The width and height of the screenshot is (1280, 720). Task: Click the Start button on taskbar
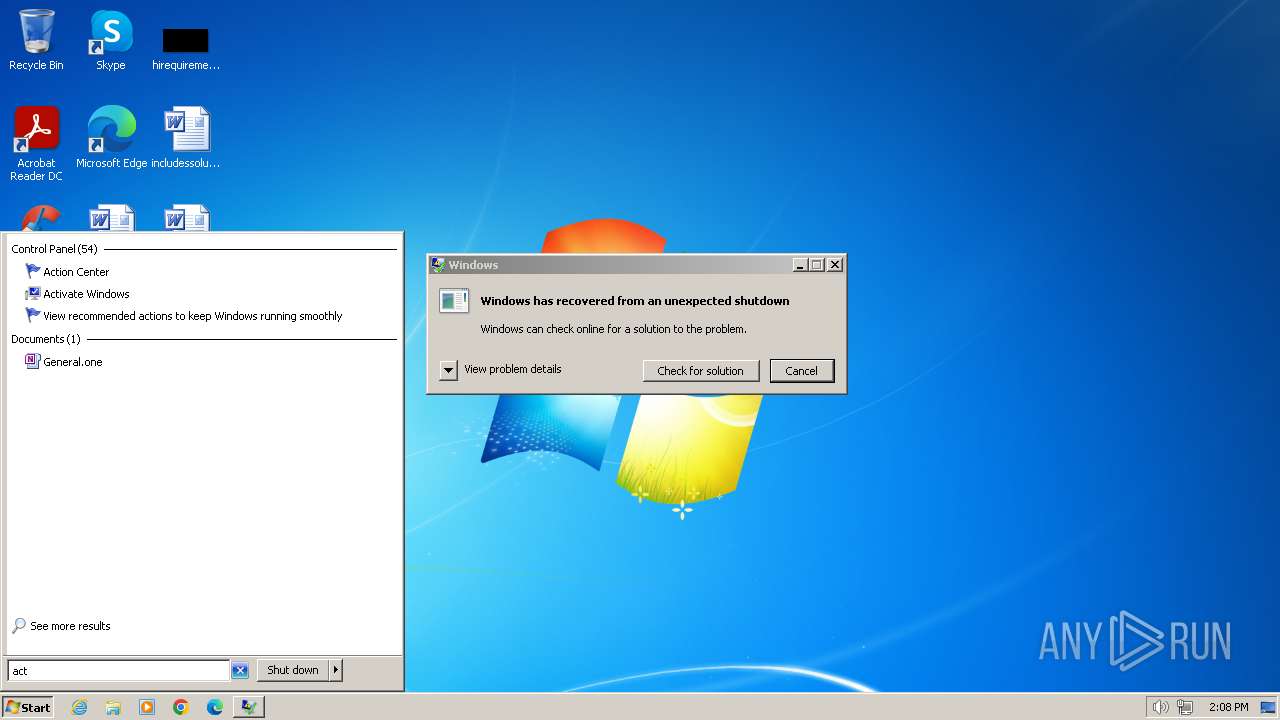[28, 707]
